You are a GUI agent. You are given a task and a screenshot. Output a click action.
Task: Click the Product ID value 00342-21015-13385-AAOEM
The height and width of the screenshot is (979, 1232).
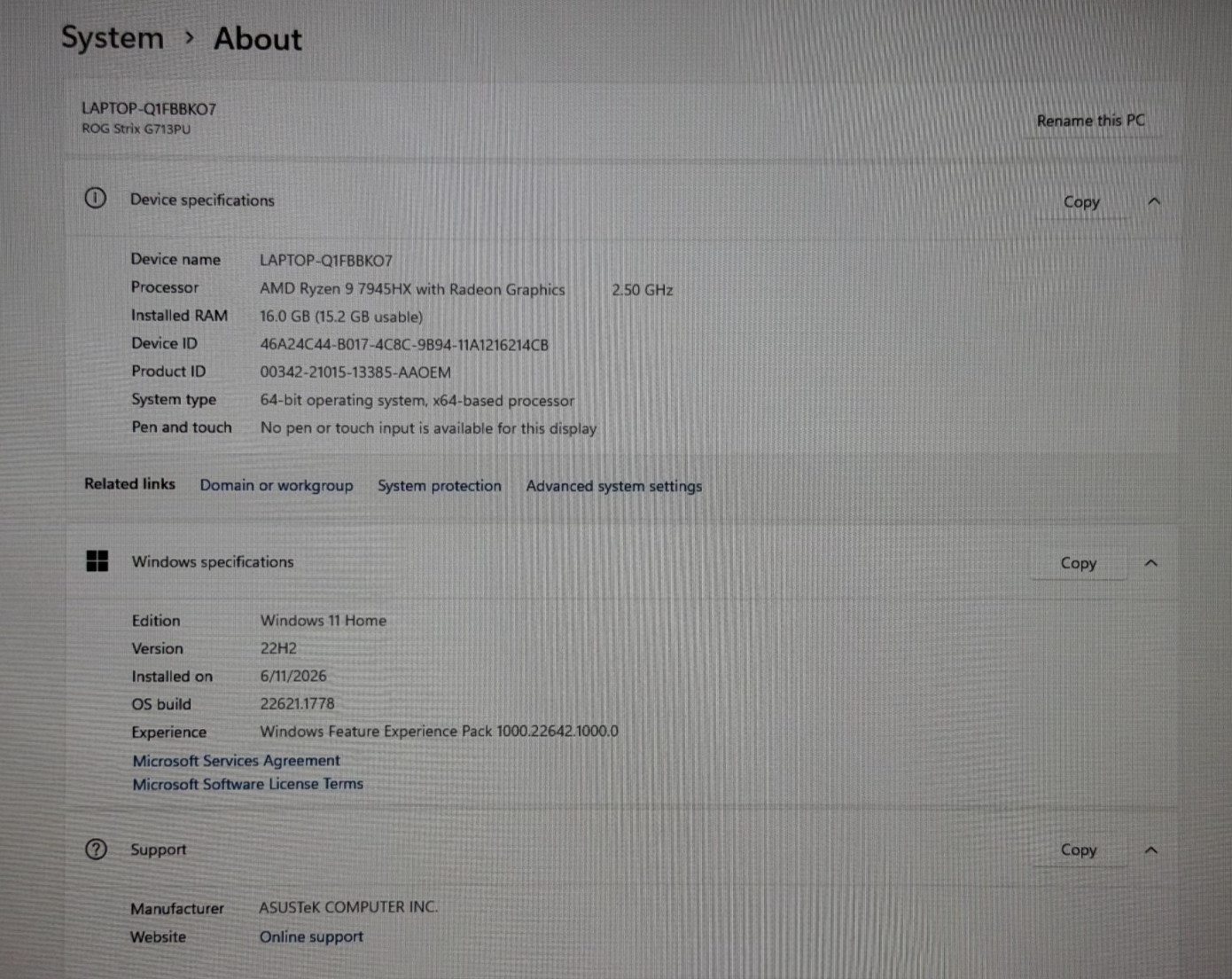click(x=355, y=372)
